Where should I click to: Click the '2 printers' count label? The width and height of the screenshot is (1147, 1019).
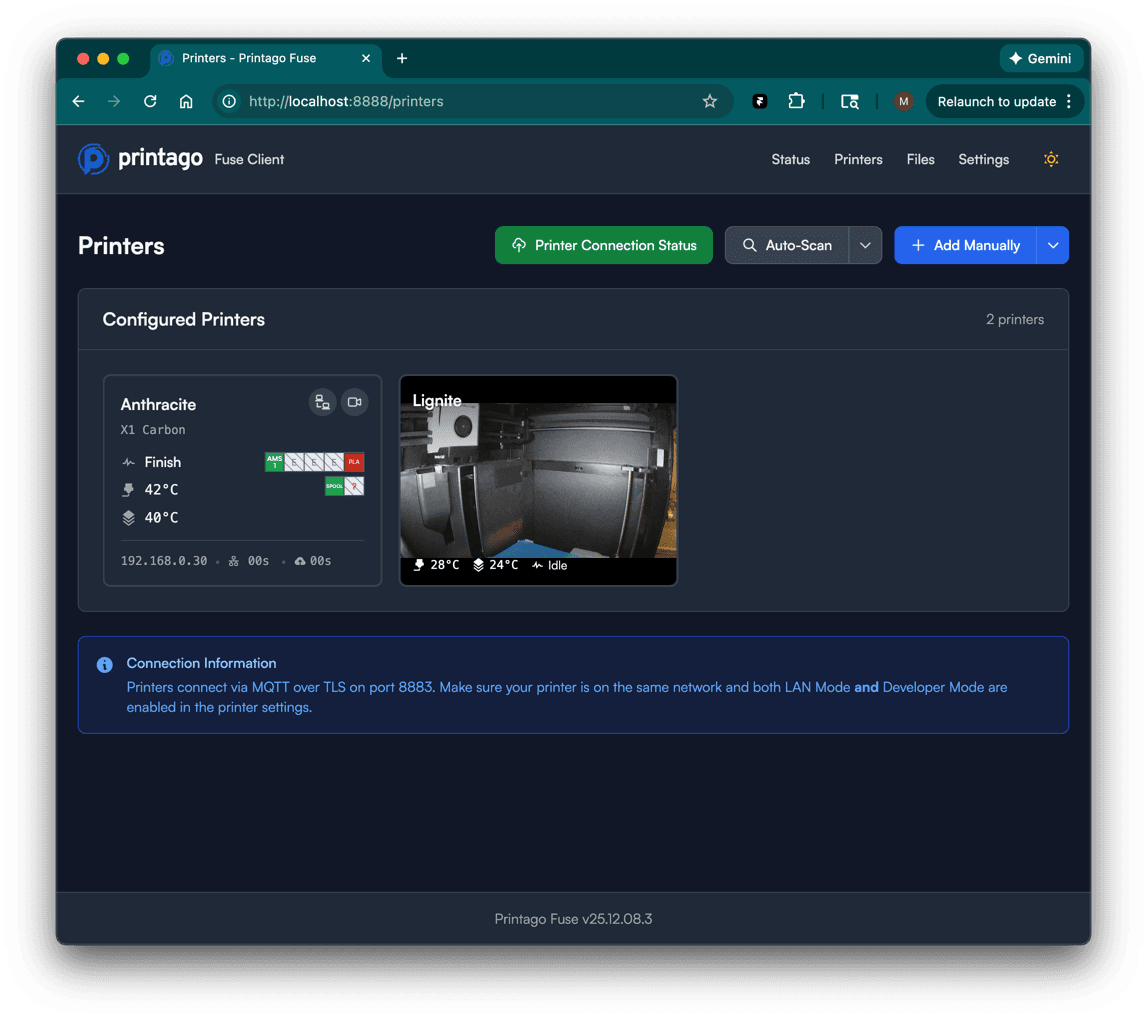click(x=1015, y=320)
